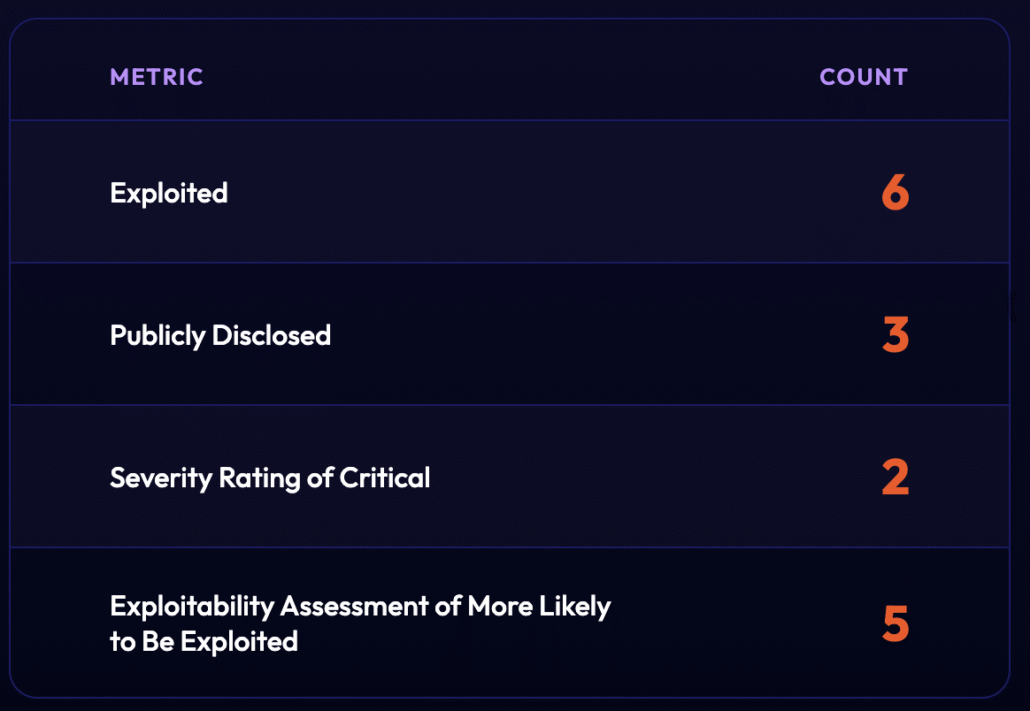Select the Exploited metric label
Viewport: 1030px width, 711px height.
pos(169,192)
